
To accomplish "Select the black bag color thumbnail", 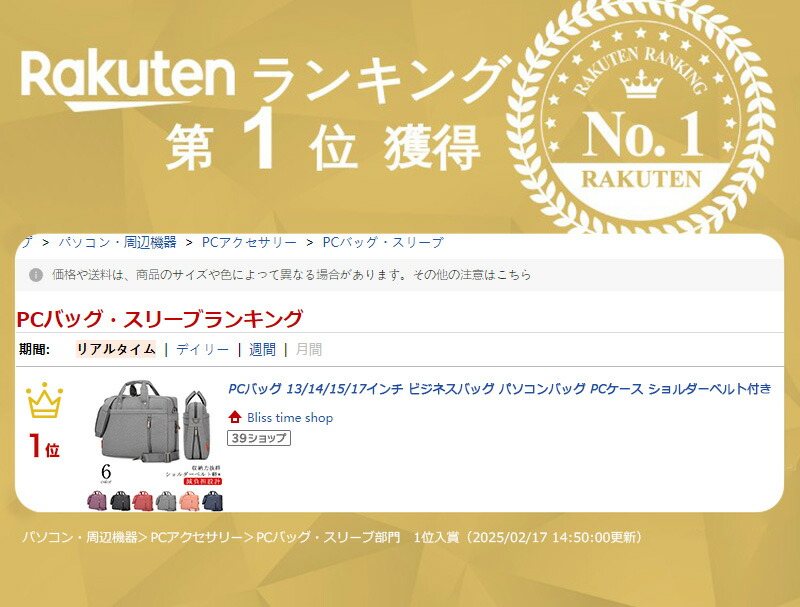I will pyautogui.click(x=120, y=500).
